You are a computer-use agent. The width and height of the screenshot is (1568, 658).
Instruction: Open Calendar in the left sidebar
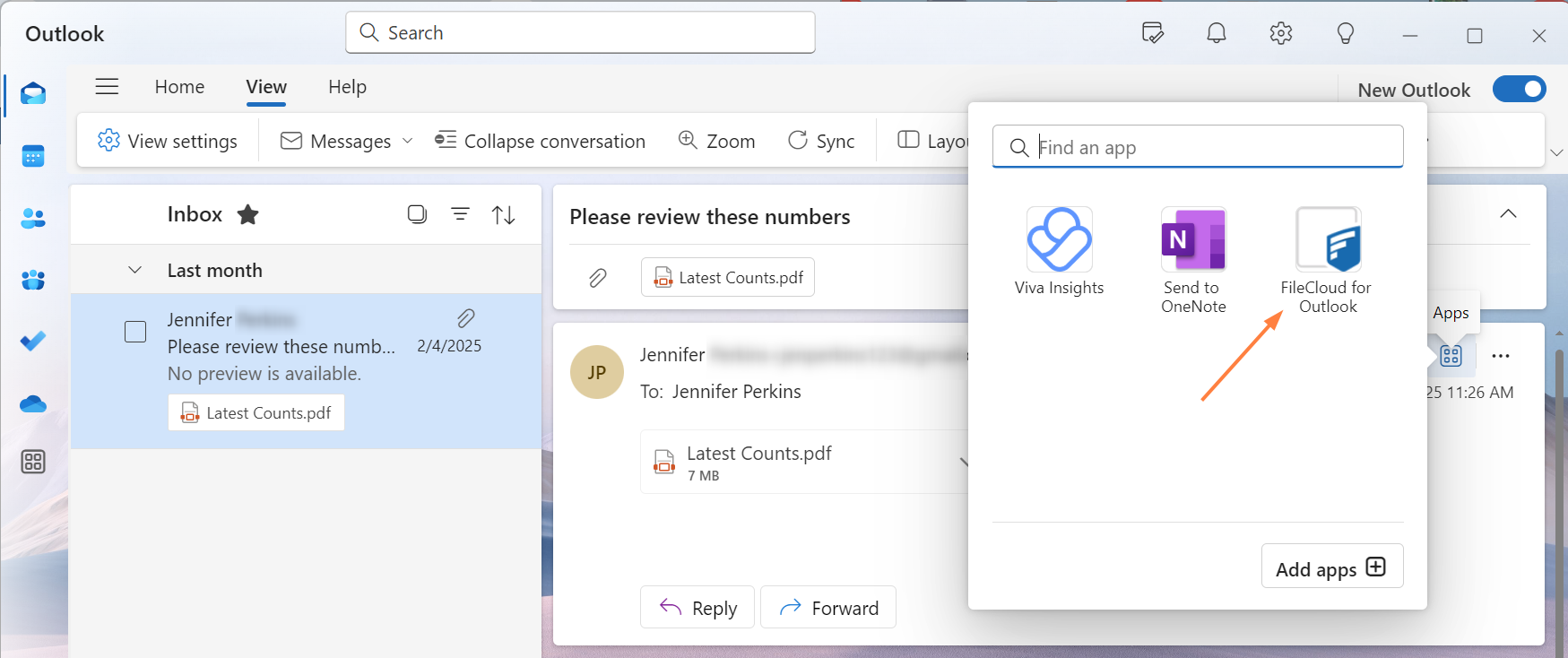click(33, 156)
